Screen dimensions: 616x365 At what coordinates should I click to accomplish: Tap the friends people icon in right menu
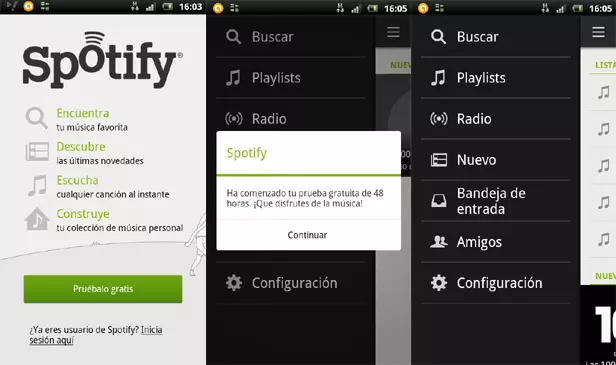point(439,242)
